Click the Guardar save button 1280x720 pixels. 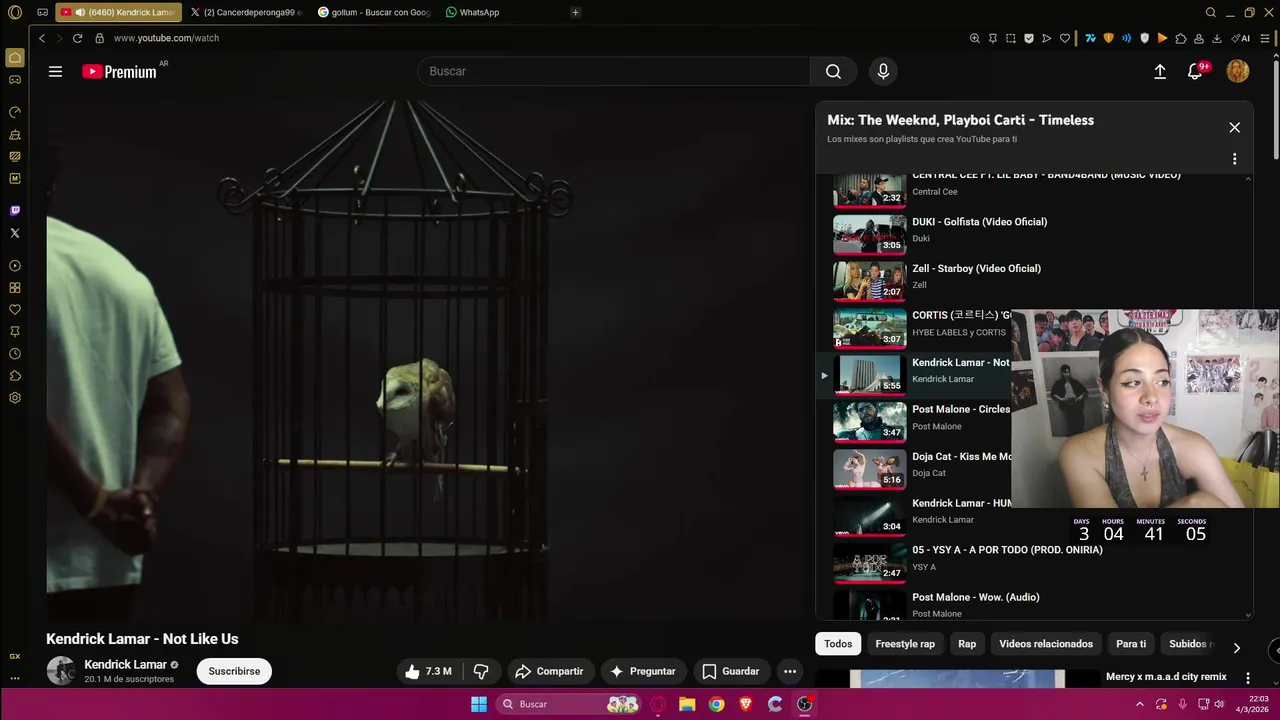click(x=730, y=671)
